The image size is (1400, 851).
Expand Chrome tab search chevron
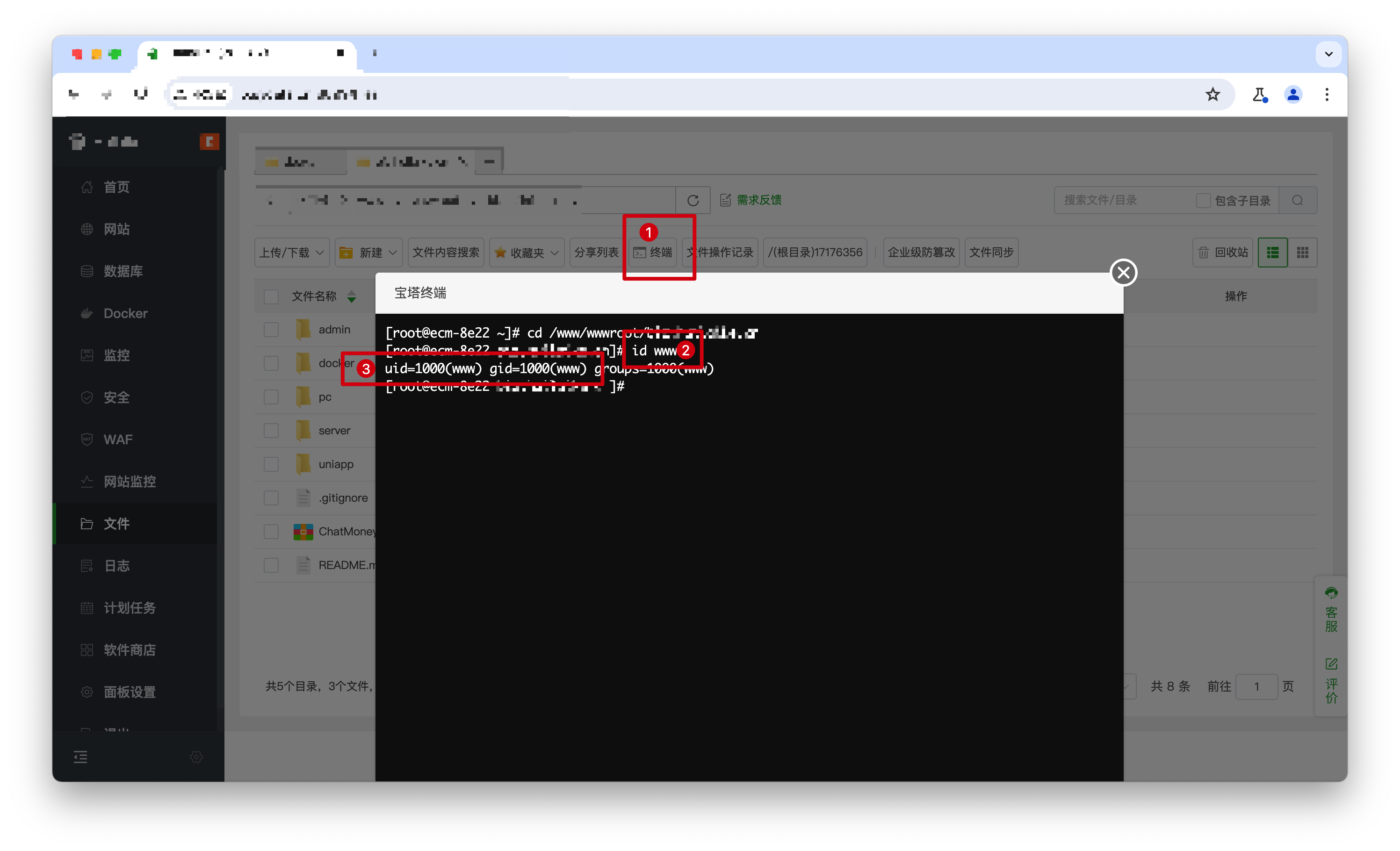pos(1328,54)
